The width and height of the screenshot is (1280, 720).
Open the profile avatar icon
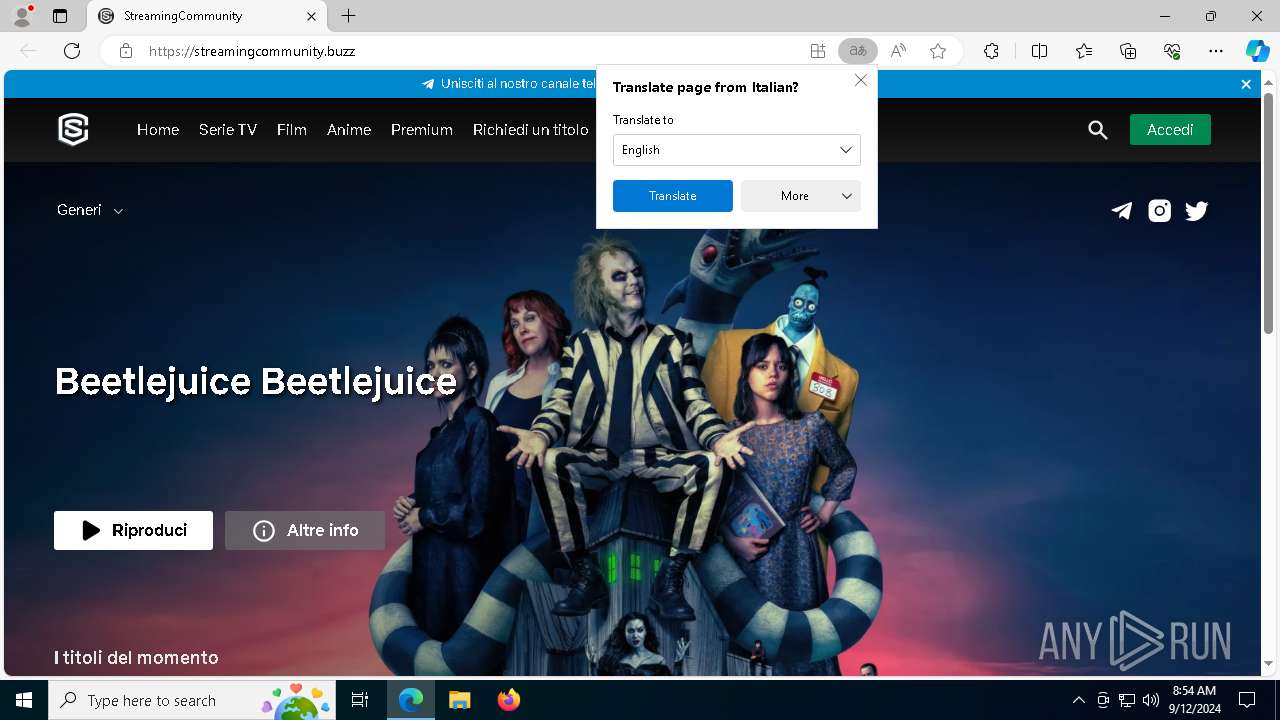pos(22,16)
